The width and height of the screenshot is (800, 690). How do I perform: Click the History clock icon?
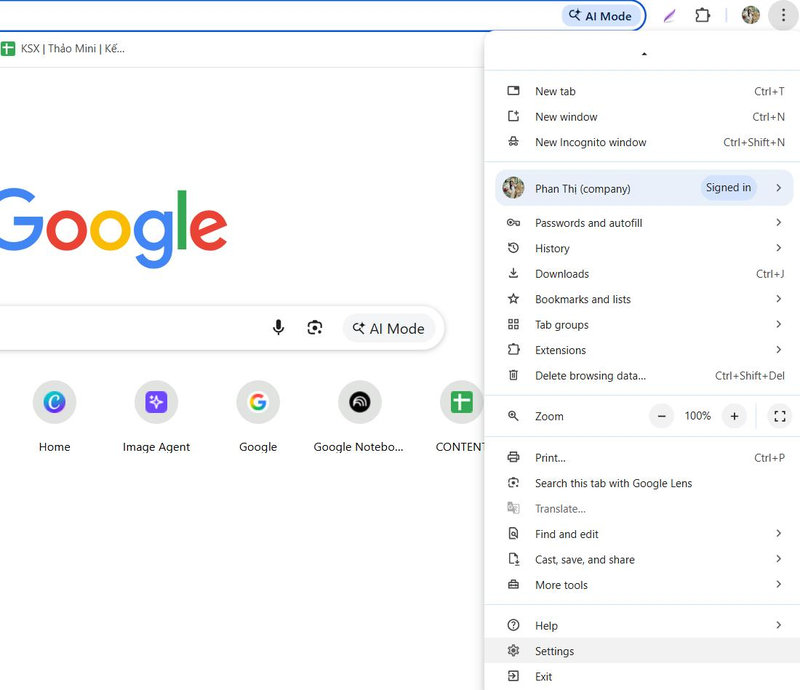coord(513,248)
